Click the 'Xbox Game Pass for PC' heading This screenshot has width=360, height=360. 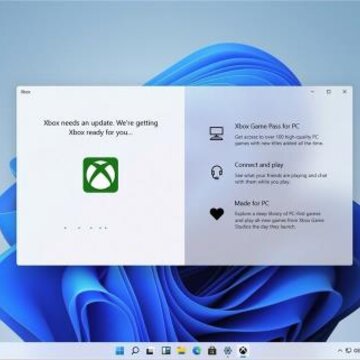click(267, 126)
